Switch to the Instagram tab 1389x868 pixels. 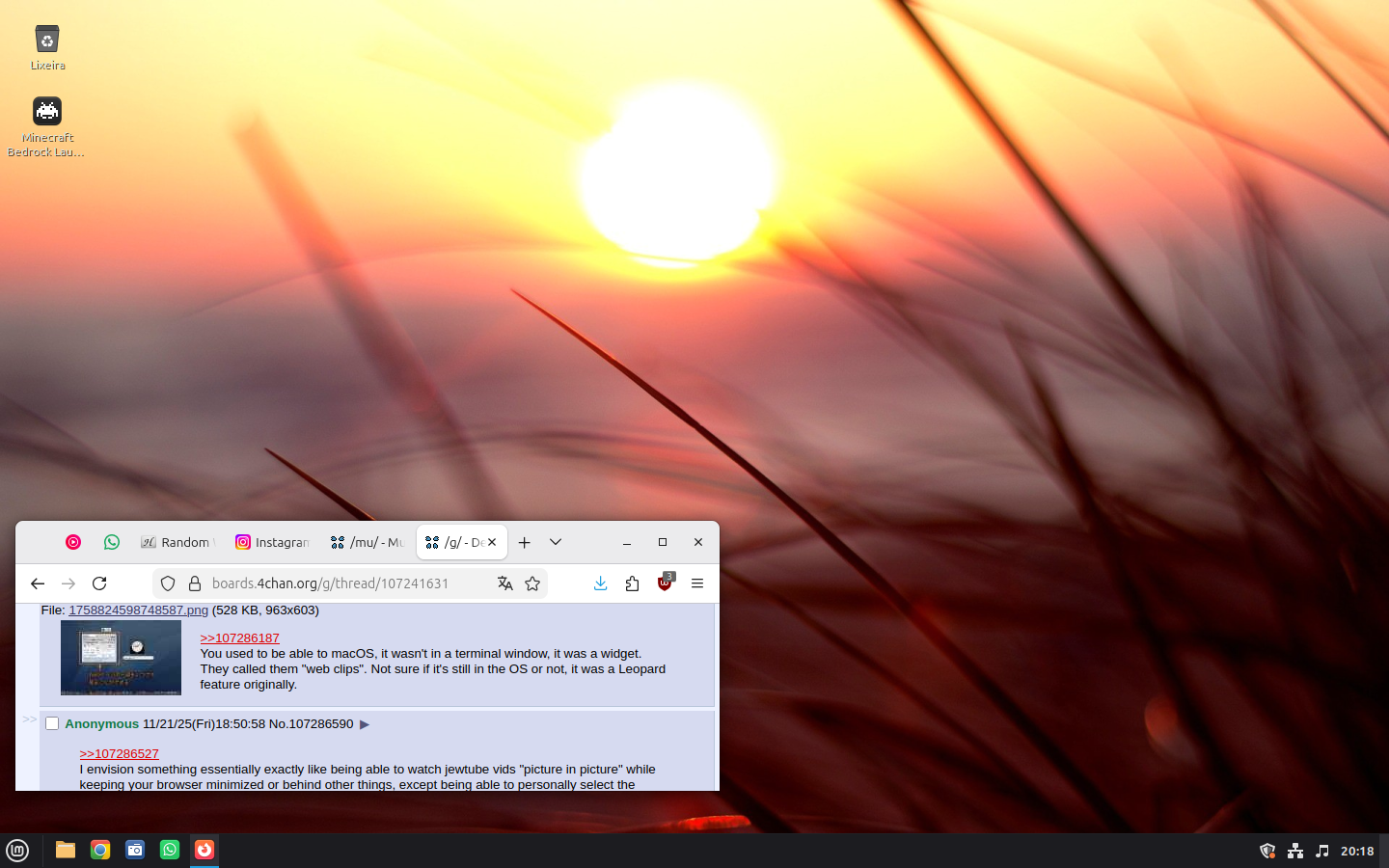272,542
